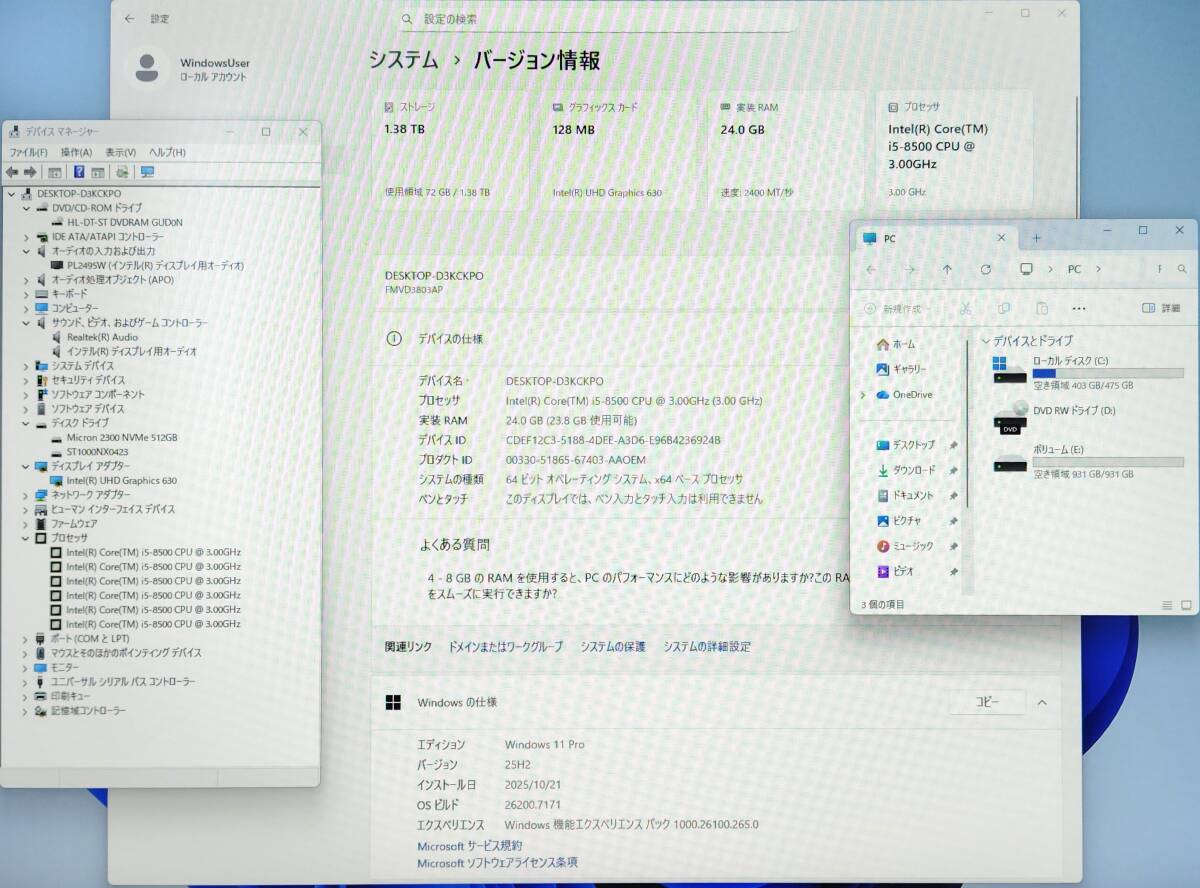Unpin デスクトップ using its pin icon
Viewport: 1200px width, 888px height.
coord(953,445)
